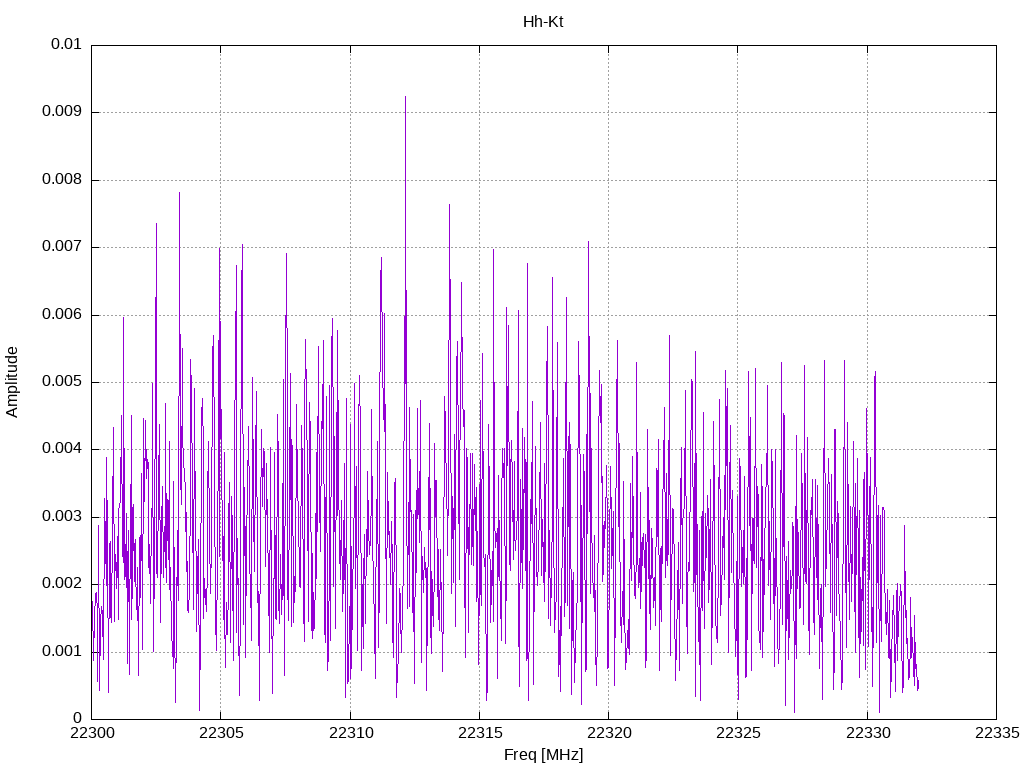Viewport: 1024px width, 768px height.
Task: Click the 22320 x-axis tick label
Action: pos(608,734)
